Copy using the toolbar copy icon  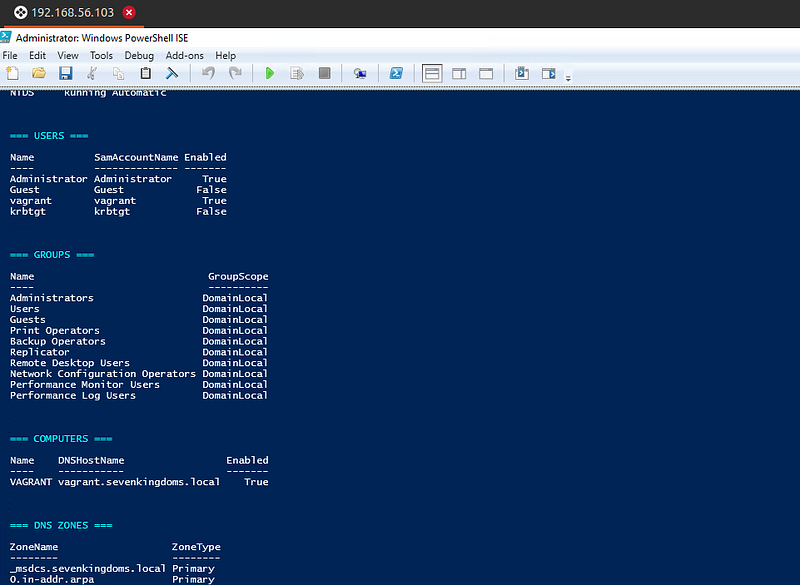tap(118, 73)
